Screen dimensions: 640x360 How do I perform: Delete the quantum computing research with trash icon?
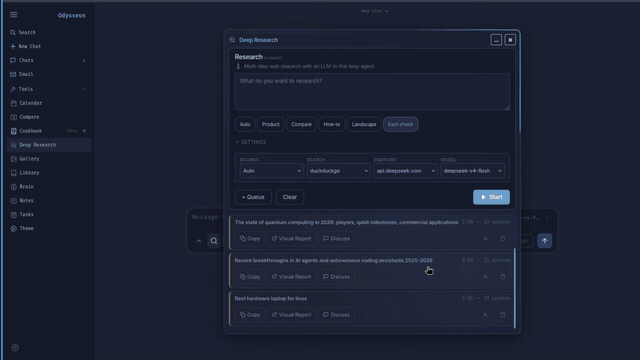pyautogui.click(x=503, y=239)
